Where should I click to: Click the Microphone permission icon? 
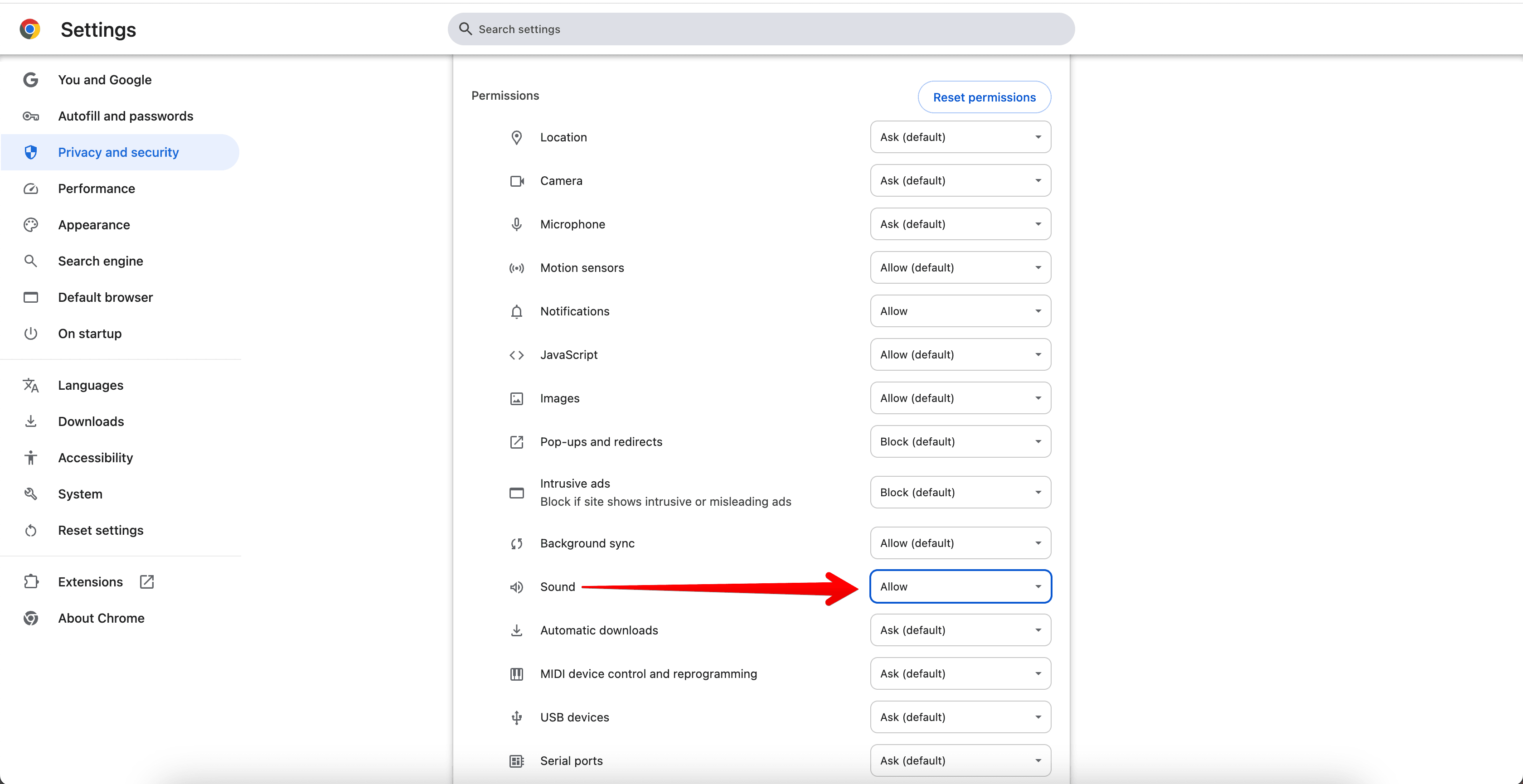coord(517,224)
